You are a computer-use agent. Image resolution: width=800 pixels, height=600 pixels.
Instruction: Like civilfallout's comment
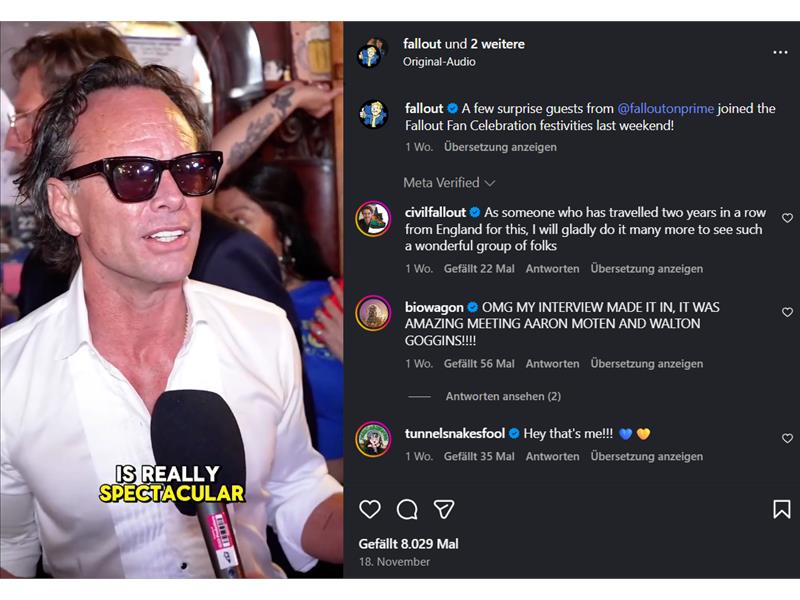[787, 218]
